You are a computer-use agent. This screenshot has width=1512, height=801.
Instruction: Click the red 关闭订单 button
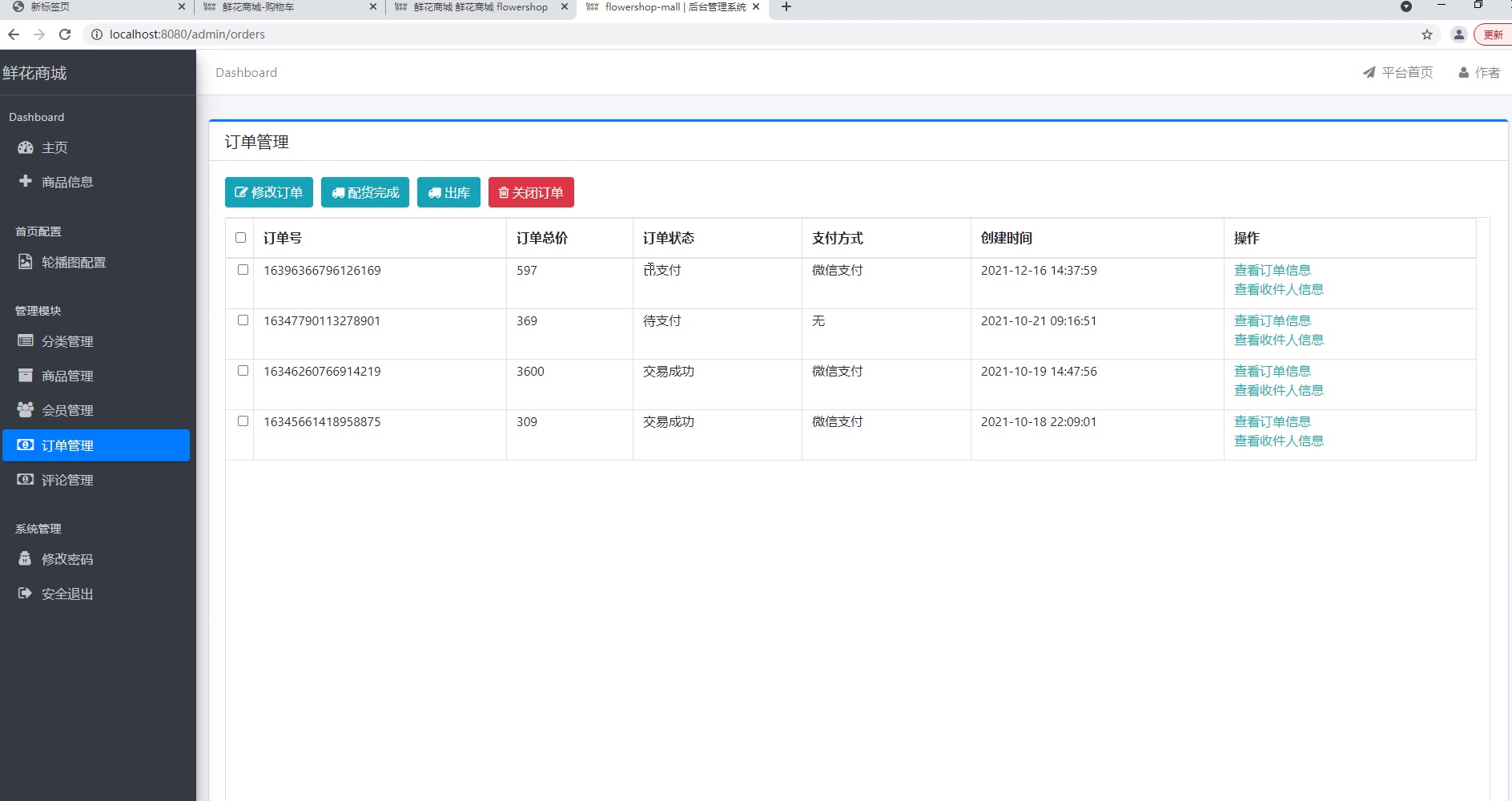point(531,192)
